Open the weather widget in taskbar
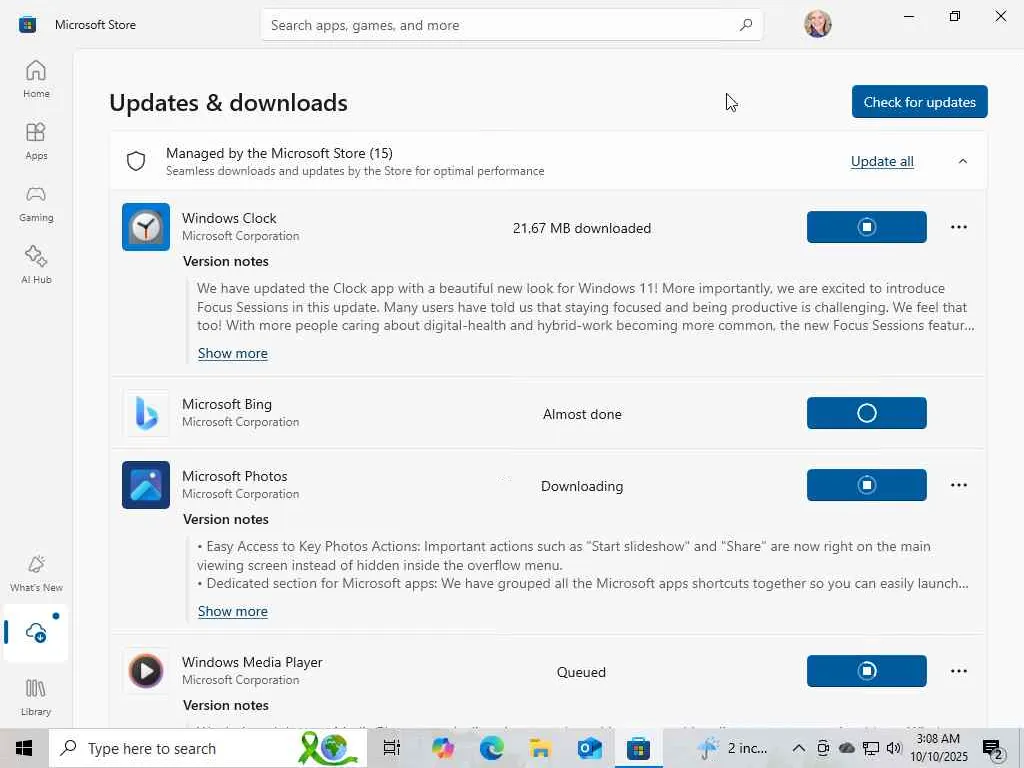The width and height of the screenshot is (1024, 768). [x=732, y=748]
